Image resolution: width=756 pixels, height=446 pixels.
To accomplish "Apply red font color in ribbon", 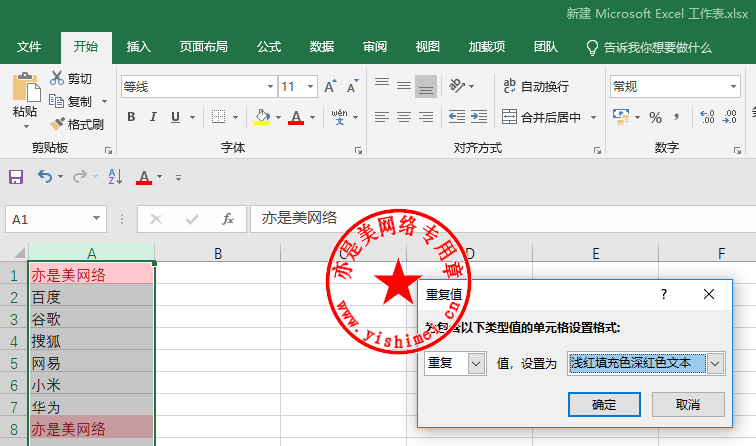I will [x=296, y=117].
